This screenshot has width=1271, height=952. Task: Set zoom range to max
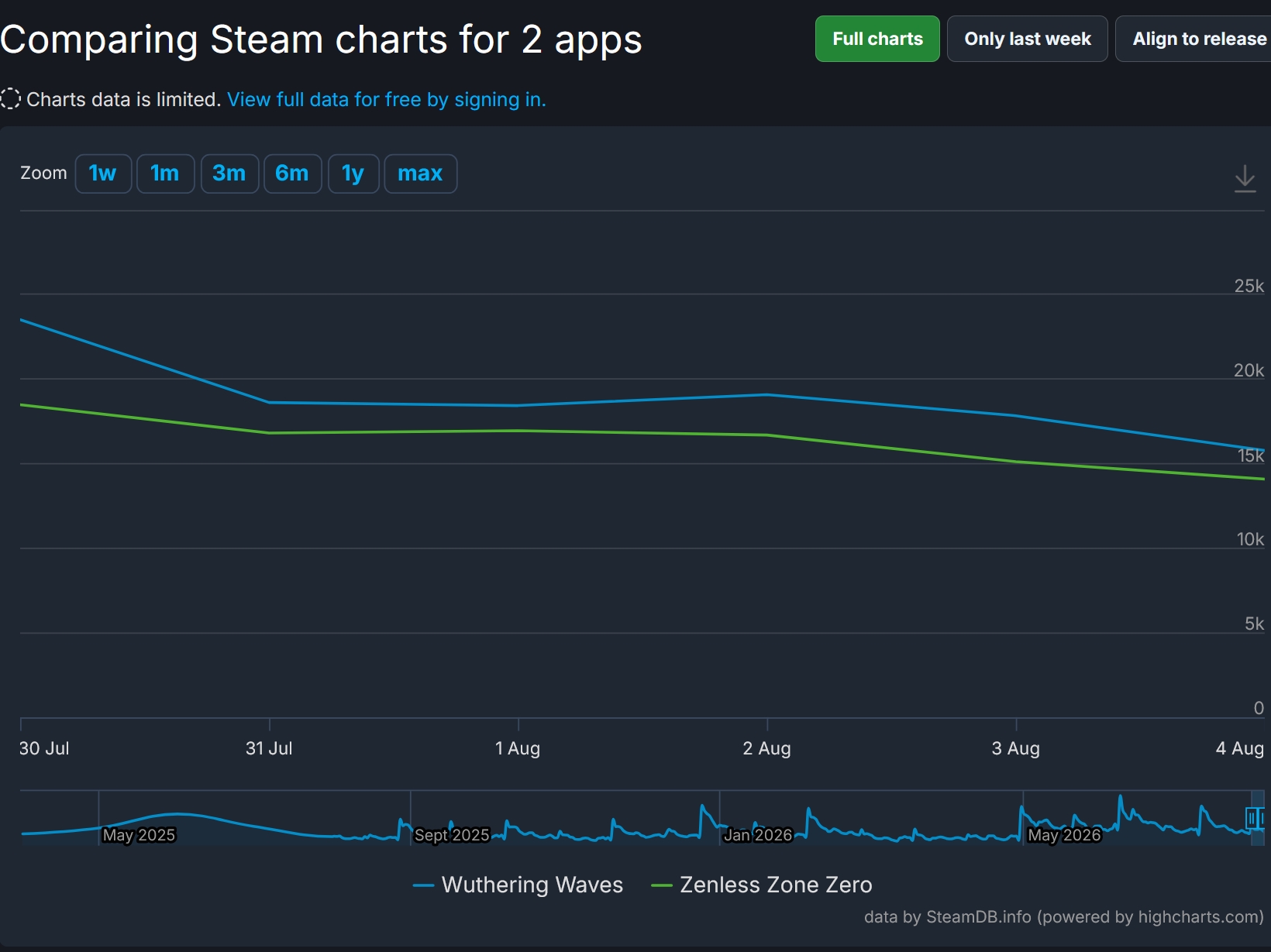(420, 174)
